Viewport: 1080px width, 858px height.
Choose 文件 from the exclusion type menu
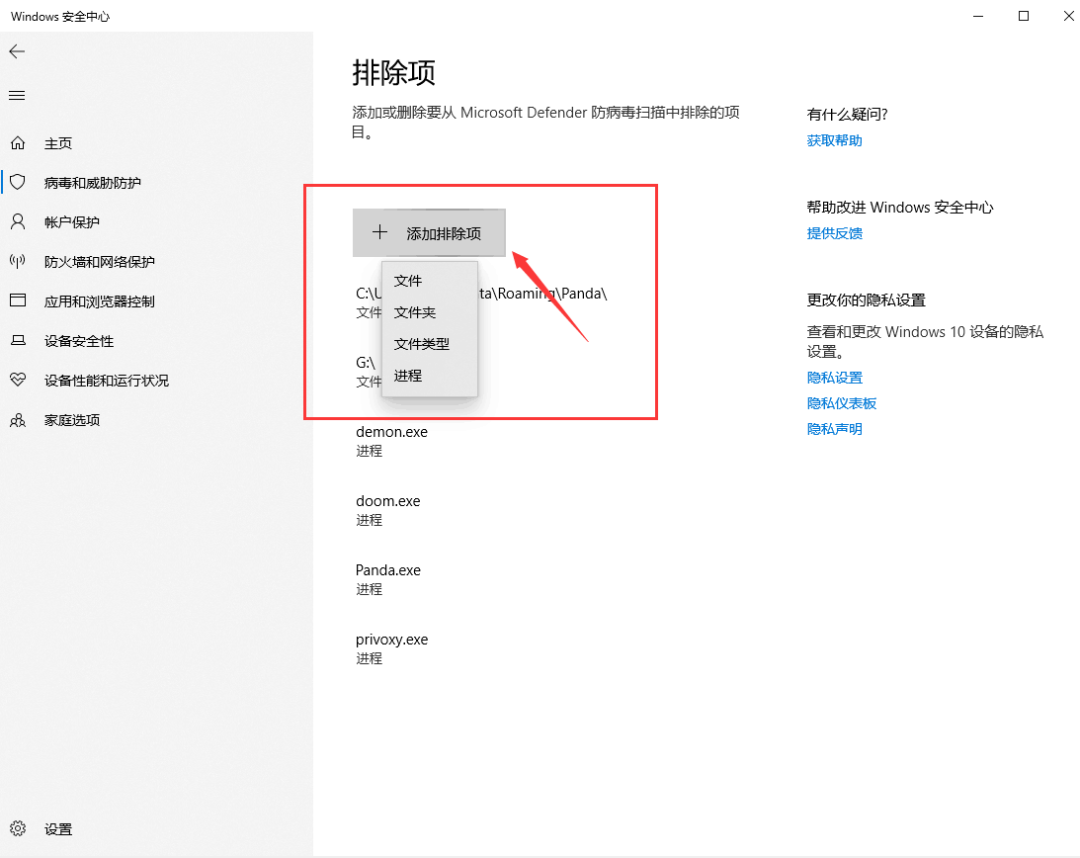pyautogui.click(x=408, y=281)
